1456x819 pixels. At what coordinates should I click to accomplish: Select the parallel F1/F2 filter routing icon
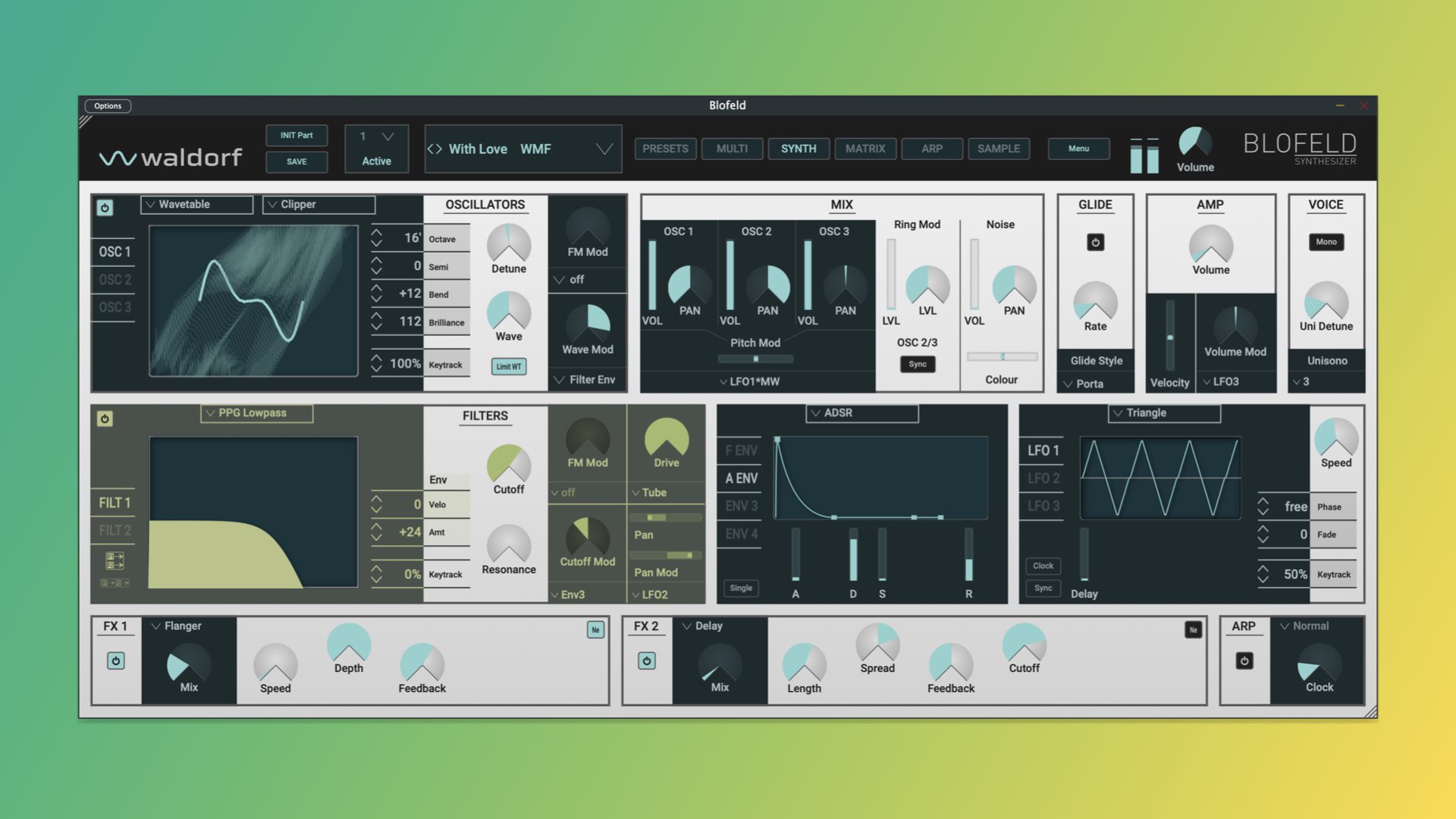point(115,560)
